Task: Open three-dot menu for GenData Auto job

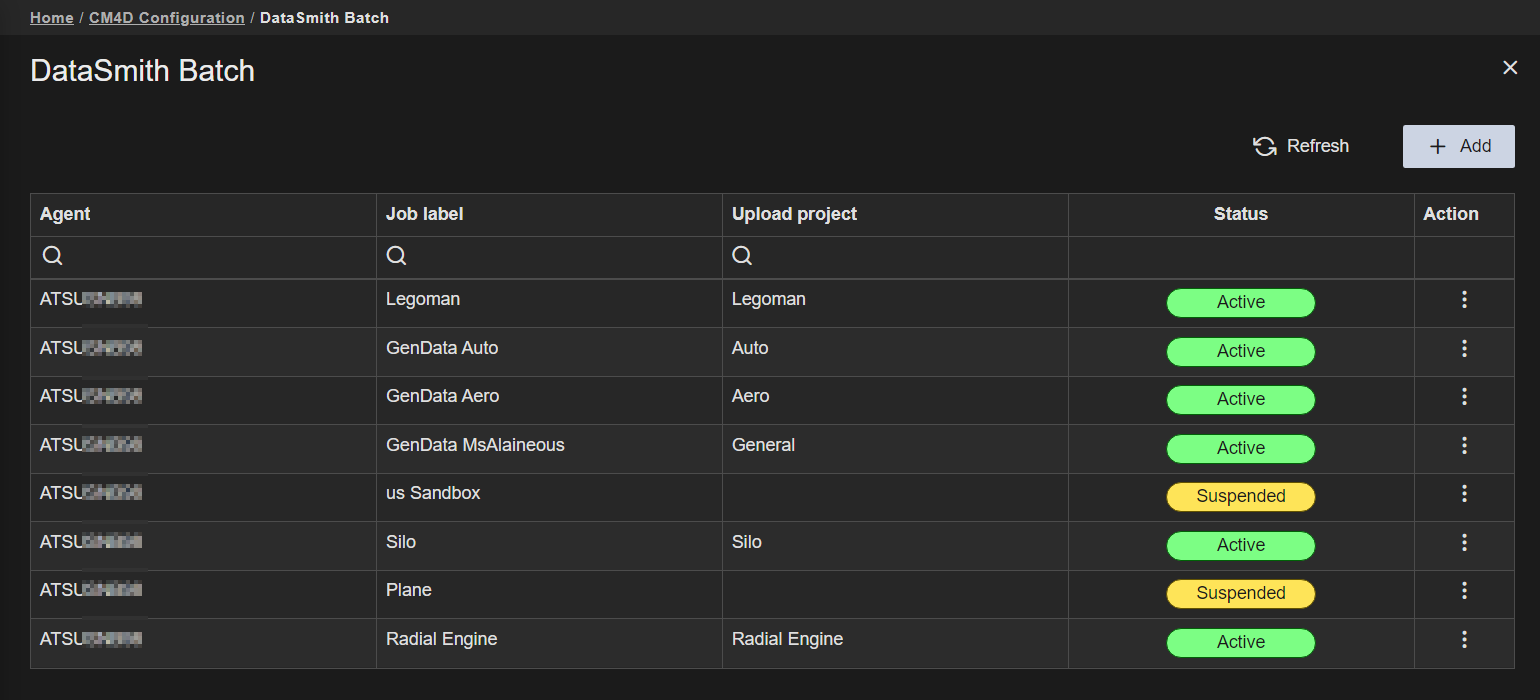Action: [1464, 349]
